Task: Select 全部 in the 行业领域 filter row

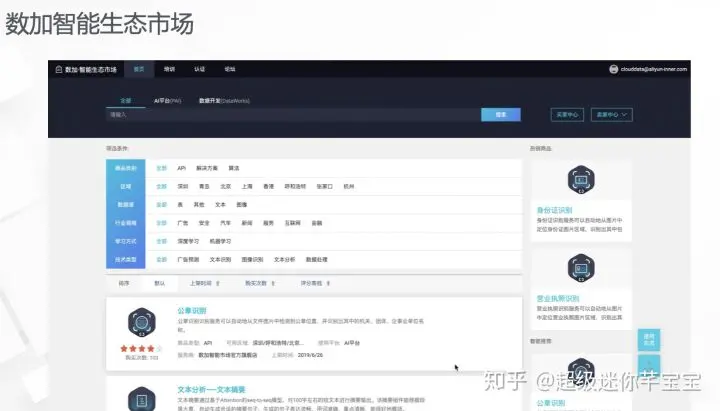Action: (161, 223)
